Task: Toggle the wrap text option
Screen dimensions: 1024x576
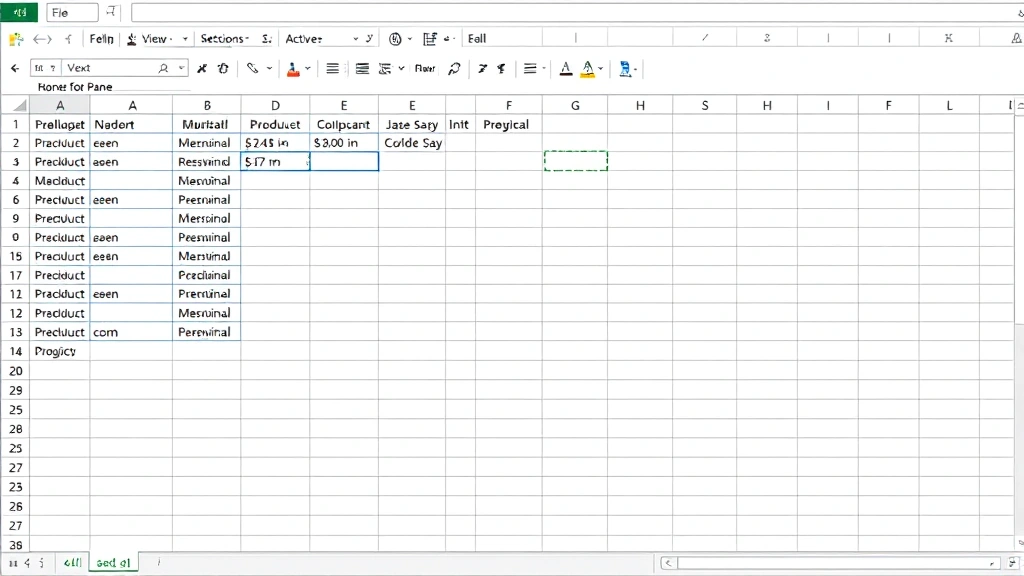Action: 363,68
